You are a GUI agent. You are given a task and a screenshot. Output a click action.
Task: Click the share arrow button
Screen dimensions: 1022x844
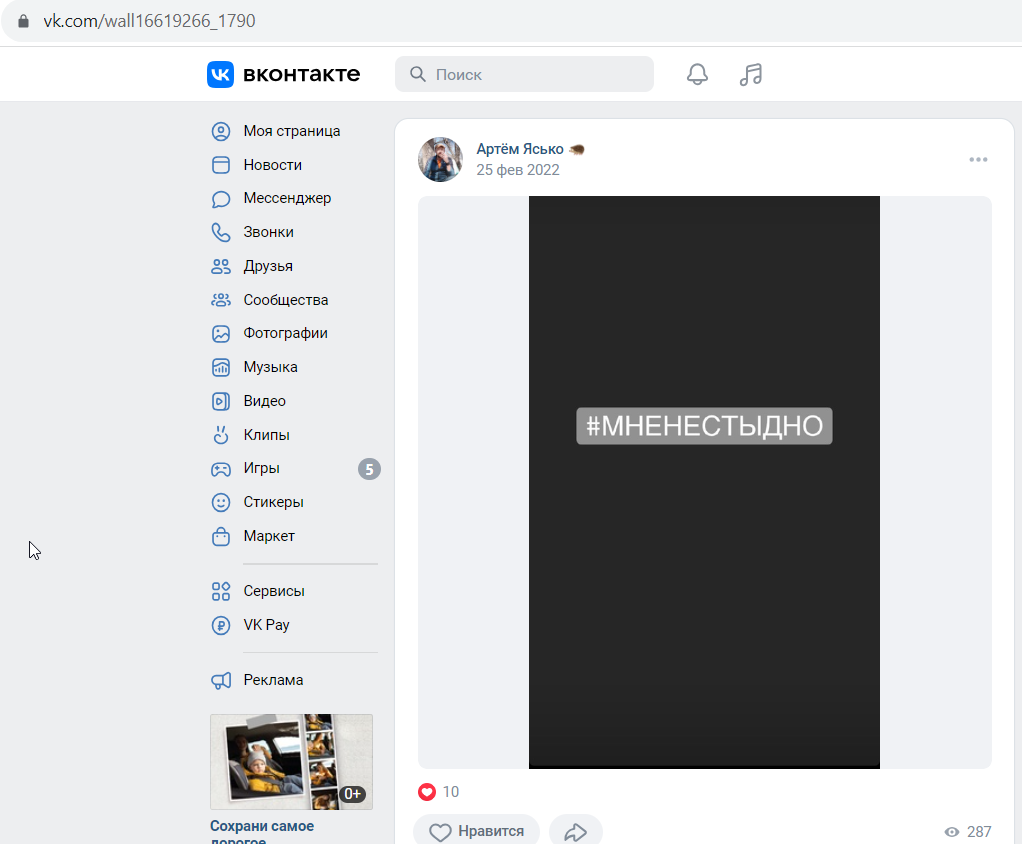click(x=576, y=832)
